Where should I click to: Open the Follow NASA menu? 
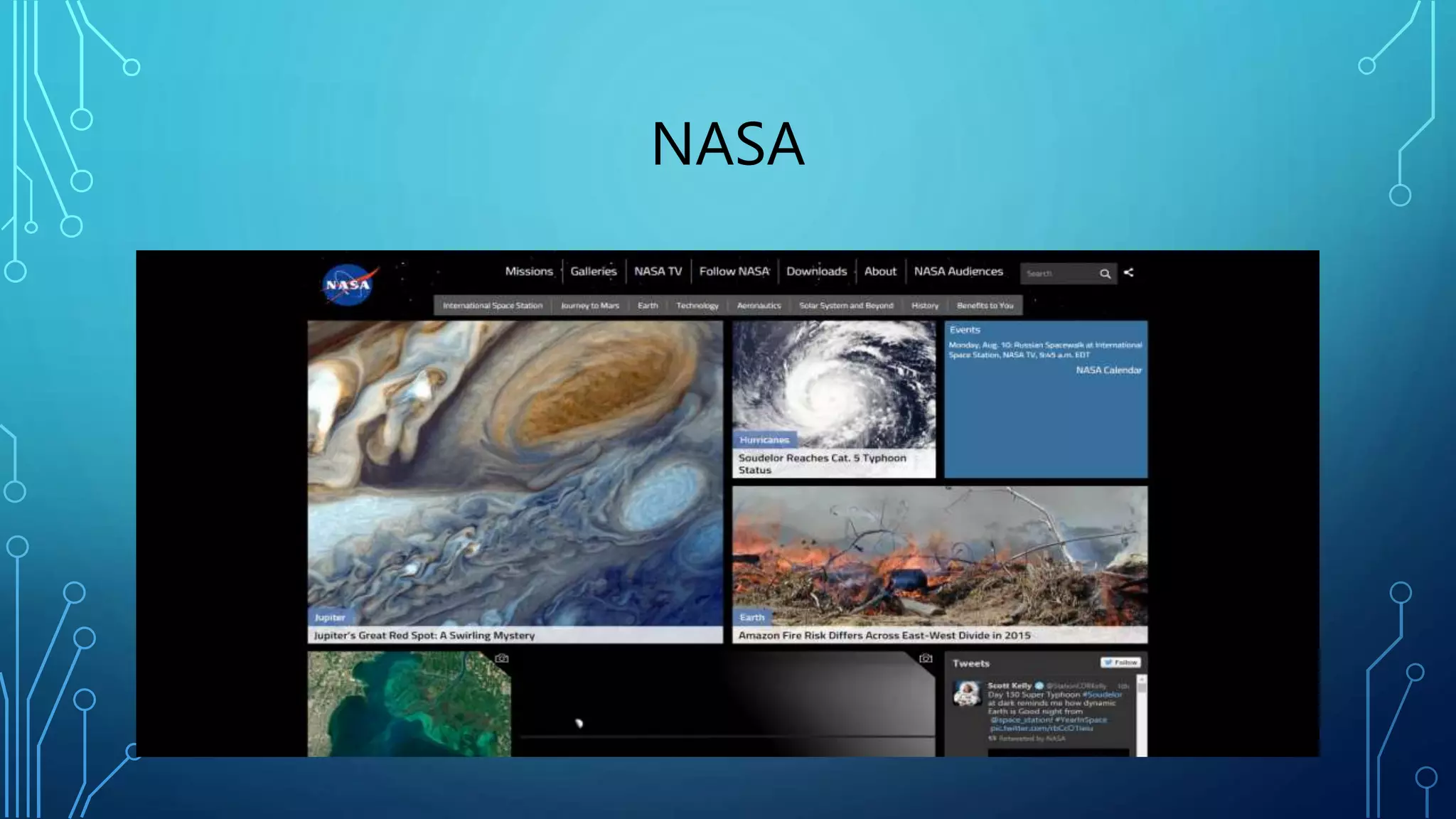coord(734,271)
